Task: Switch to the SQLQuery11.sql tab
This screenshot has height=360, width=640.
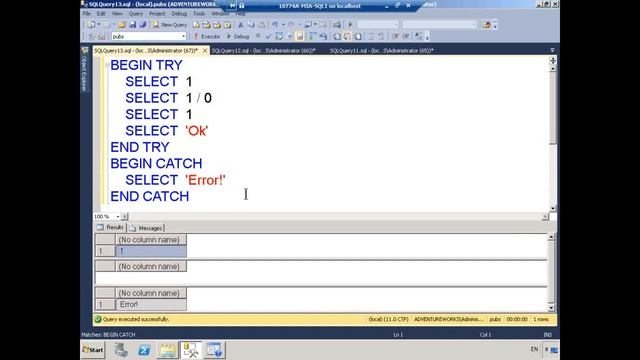Action: pyautogui.click(x=382, y=51)
